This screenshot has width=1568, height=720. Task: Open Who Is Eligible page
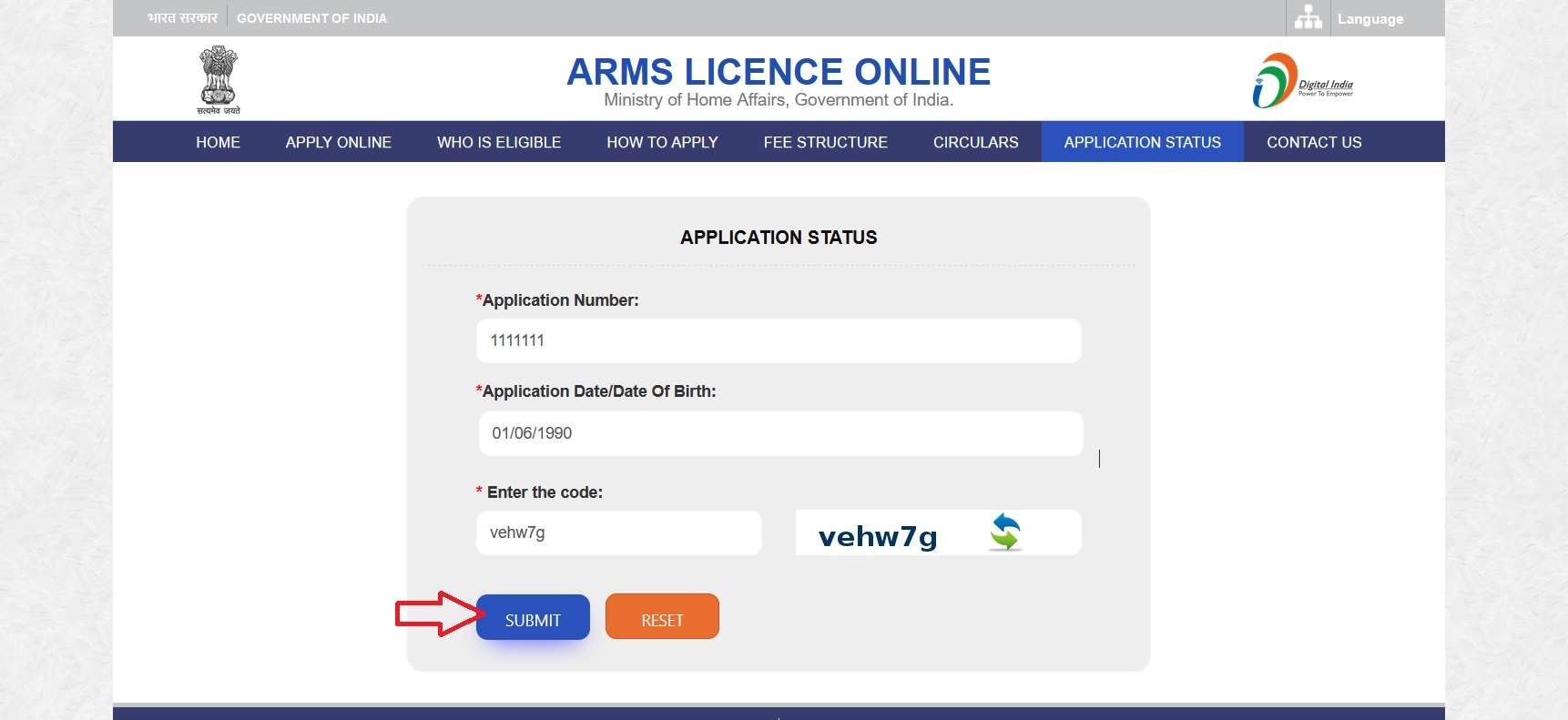(498, 142)
